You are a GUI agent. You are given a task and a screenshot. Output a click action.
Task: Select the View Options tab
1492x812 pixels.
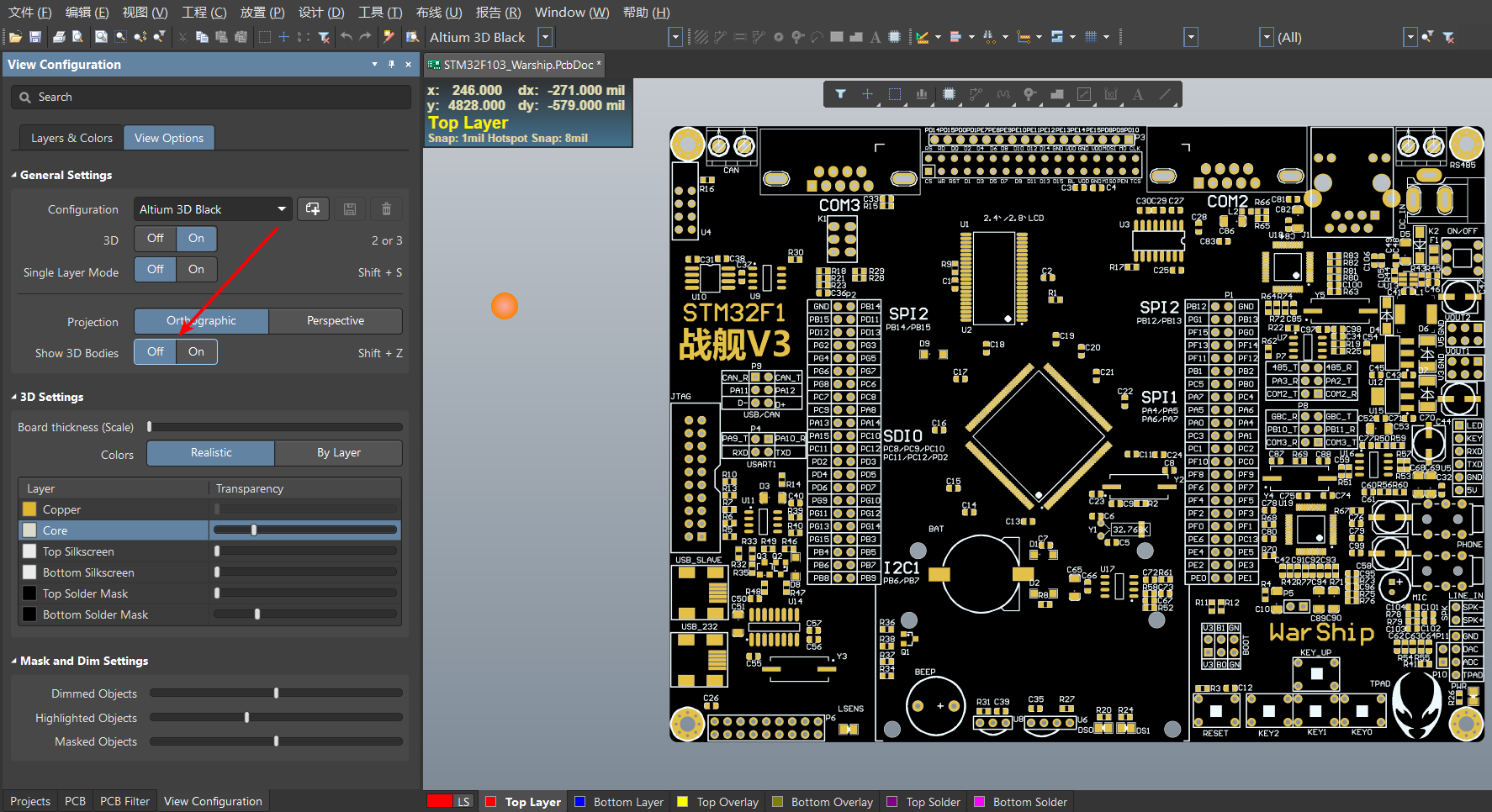pos(169,138)
